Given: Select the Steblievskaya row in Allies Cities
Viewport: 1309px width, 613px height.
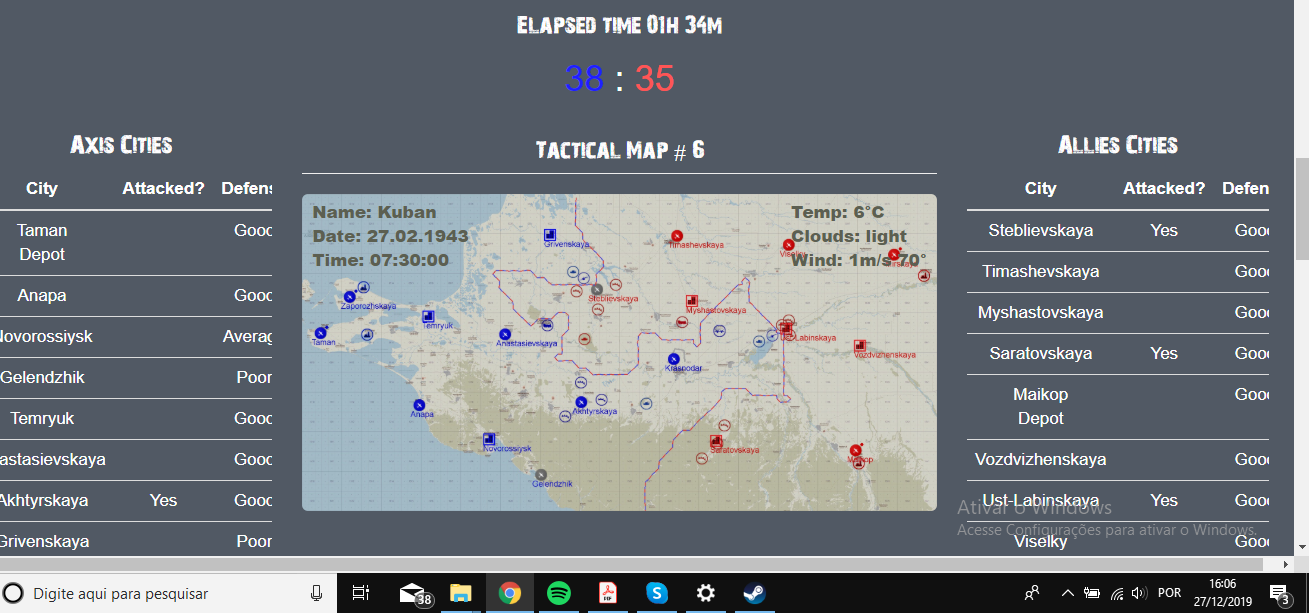Looking at the screenshot, I should point(1118,230).
